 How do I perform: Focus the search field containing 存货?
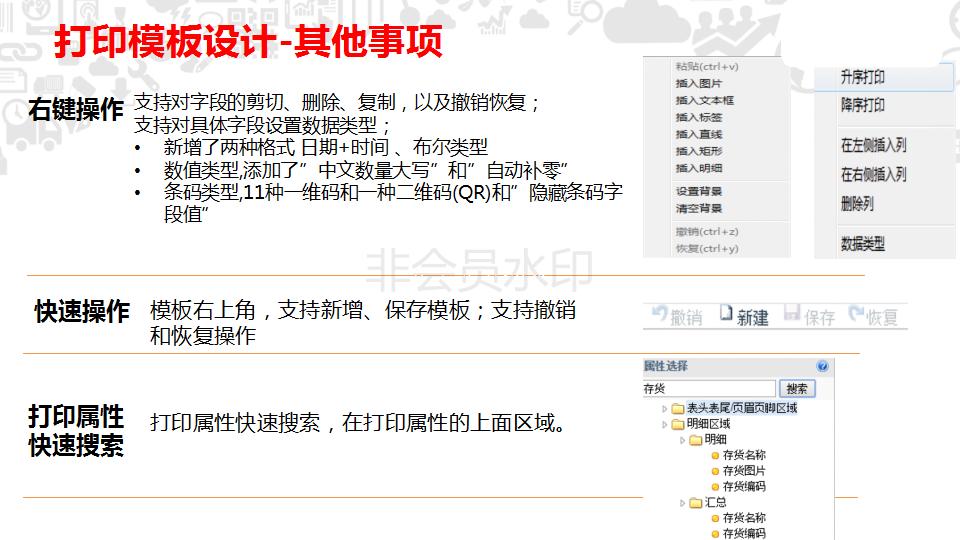tap(709, 389)
